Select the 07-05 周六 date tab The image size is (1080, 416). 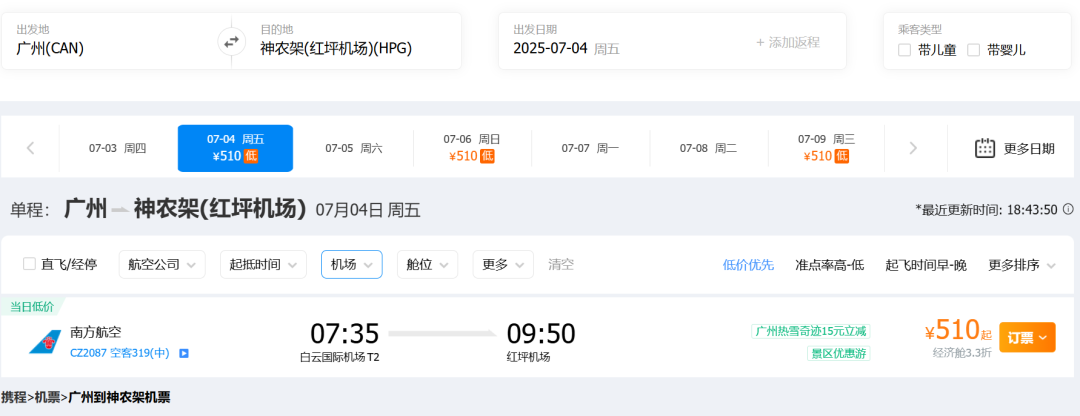353,148
